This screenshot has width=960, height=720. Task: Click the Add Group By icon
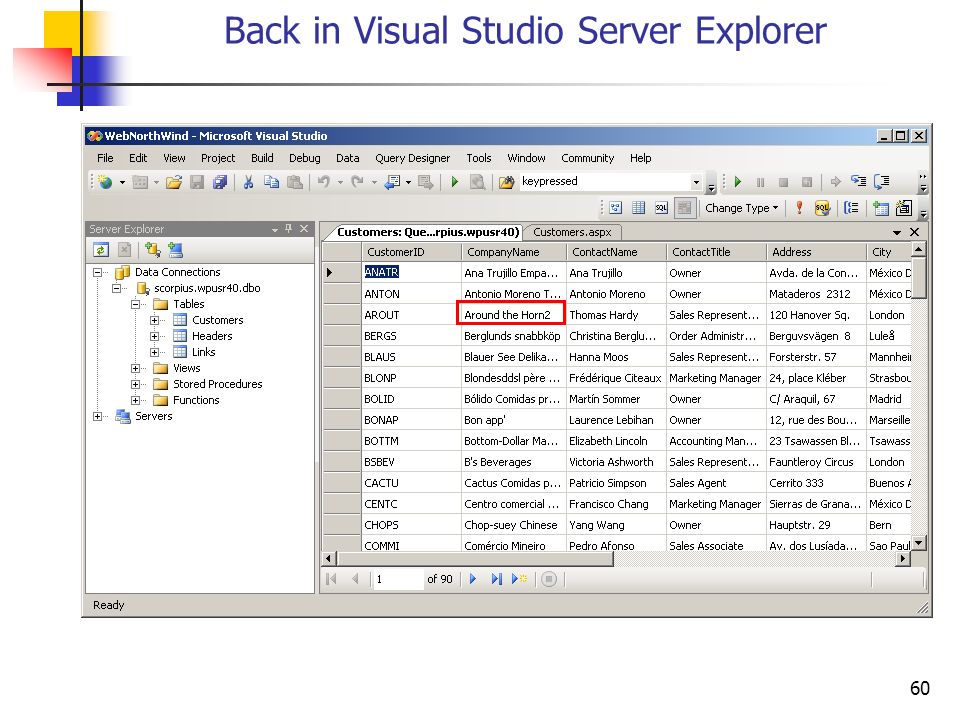point(851,208)
